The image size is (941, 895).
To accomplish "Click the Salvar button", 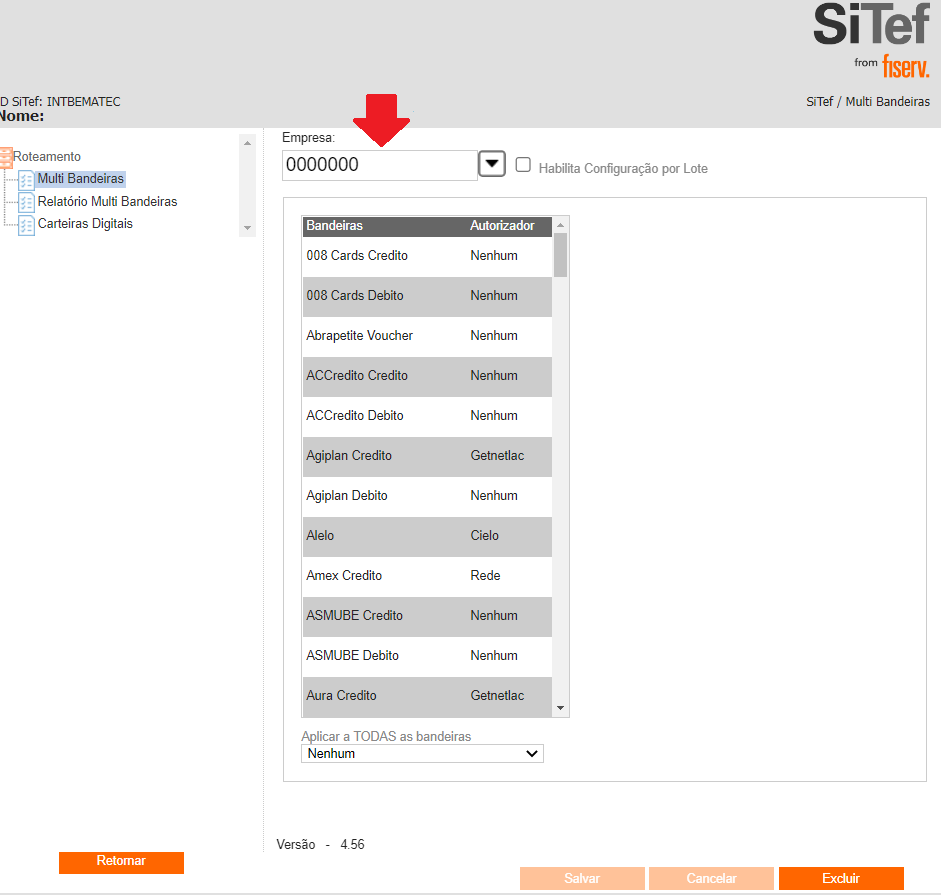I will pyautogui.click(x=581, y=878).
